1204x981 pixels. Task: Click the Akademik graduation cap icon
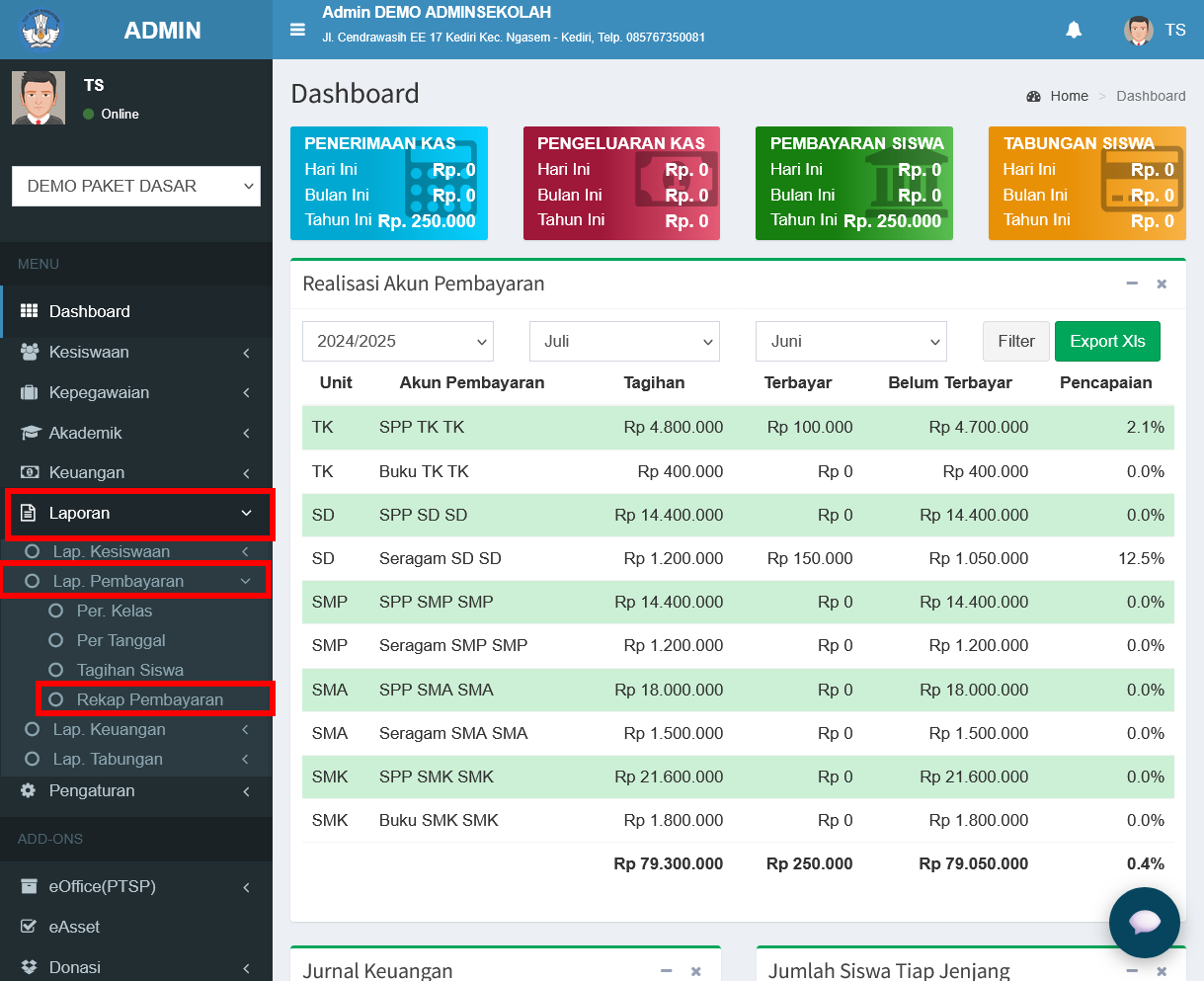coord(30,433)
